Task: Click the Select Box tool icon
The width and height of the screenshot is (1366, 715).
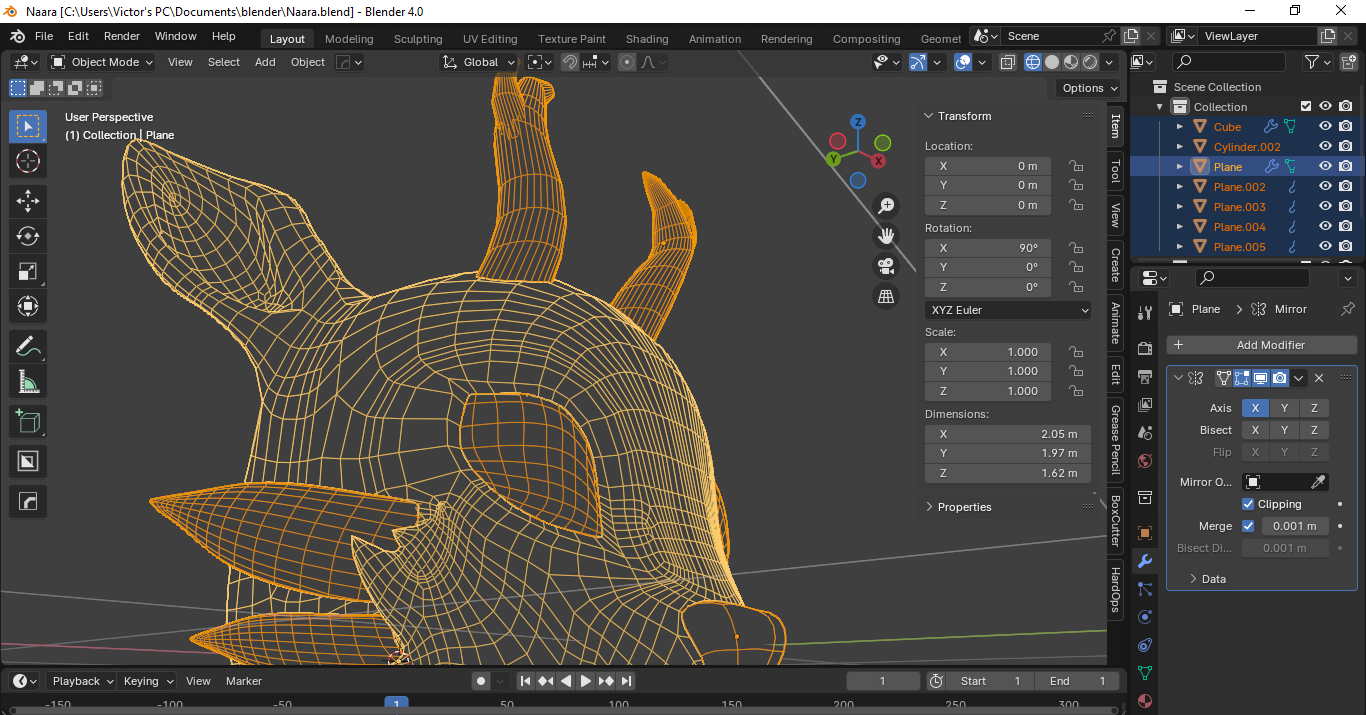Action: pos(28,126)
